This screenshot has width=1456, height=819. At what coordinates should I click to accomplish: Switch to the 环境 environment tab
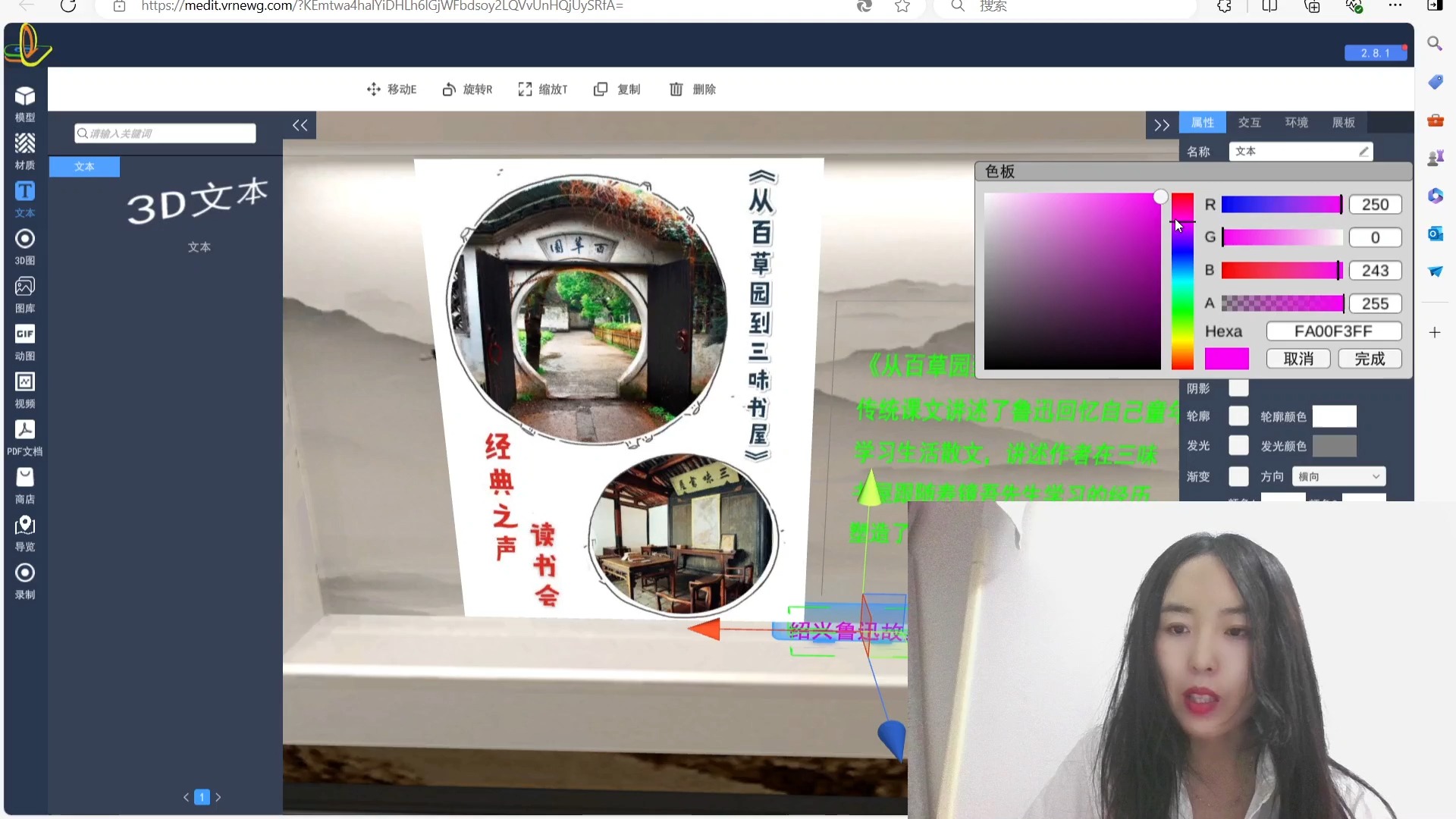(1297, 123)
